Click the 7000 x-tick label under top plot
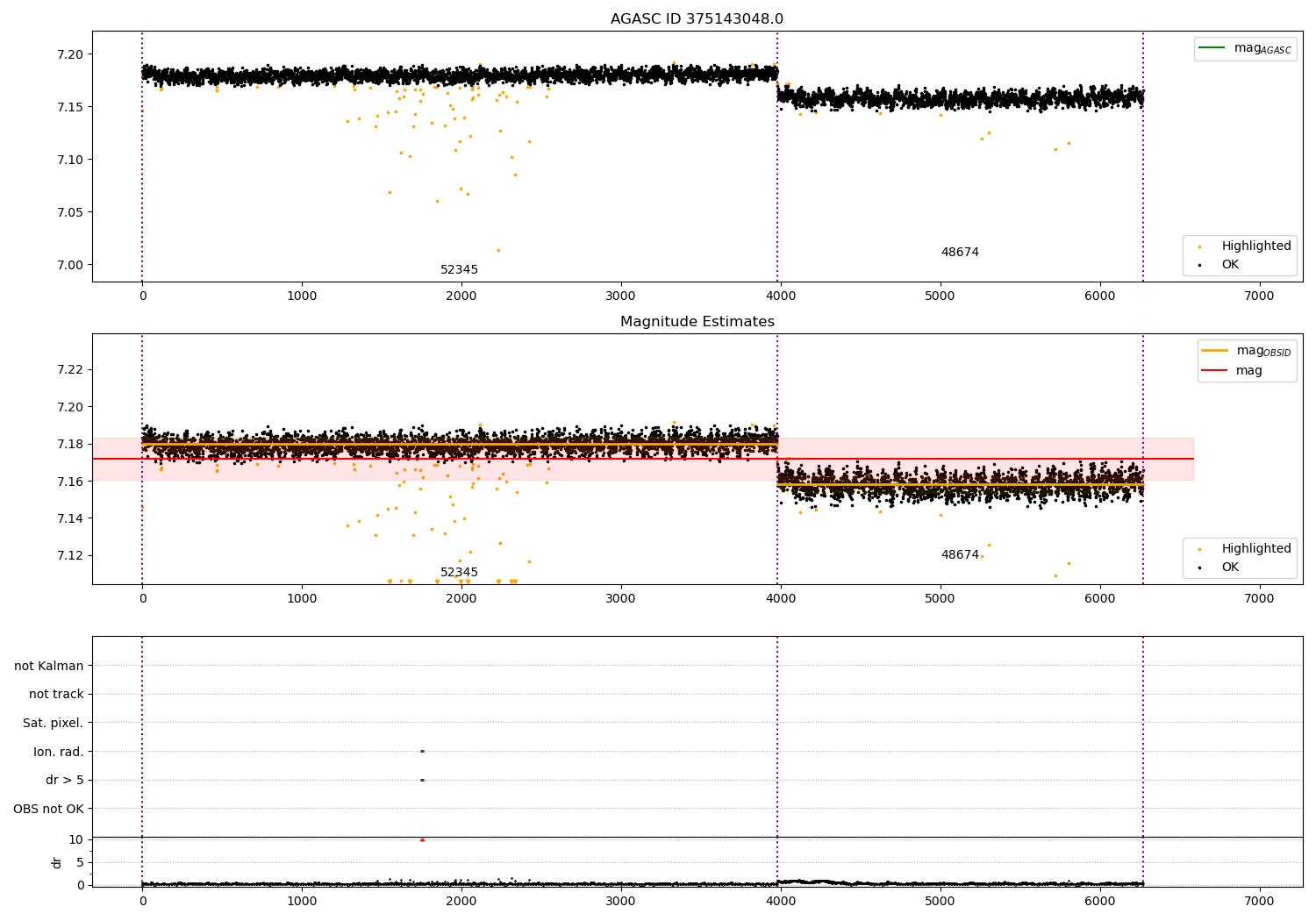 click(x=1259, y=296)
